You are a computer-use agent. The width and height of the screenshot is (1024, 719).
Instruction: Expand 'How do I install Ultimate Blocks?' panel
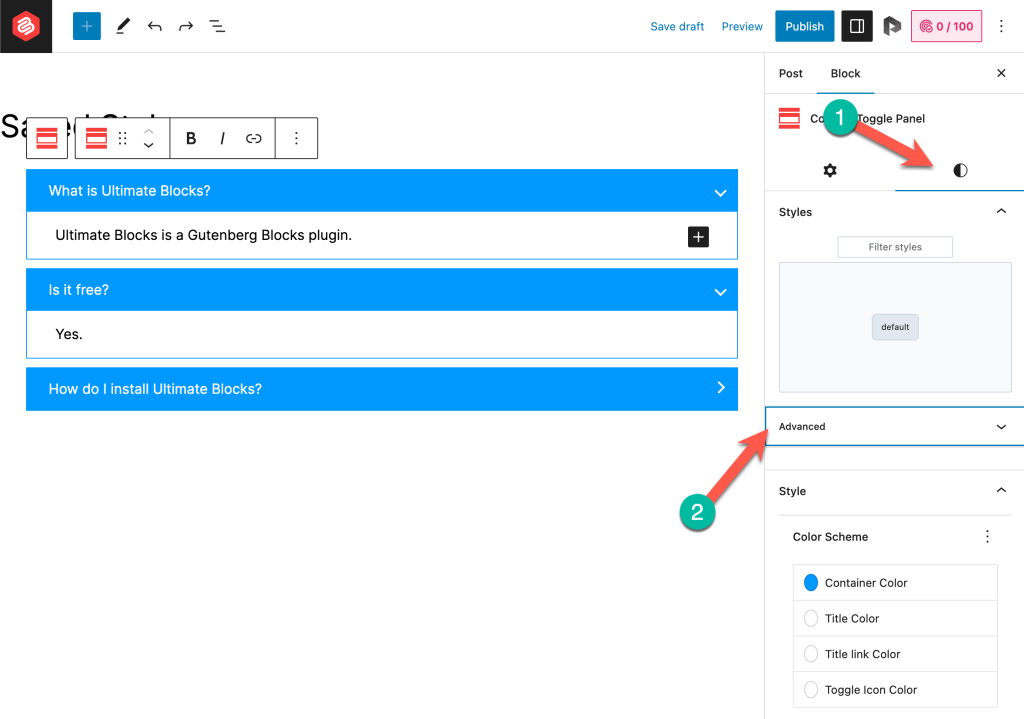pos(720,387)
